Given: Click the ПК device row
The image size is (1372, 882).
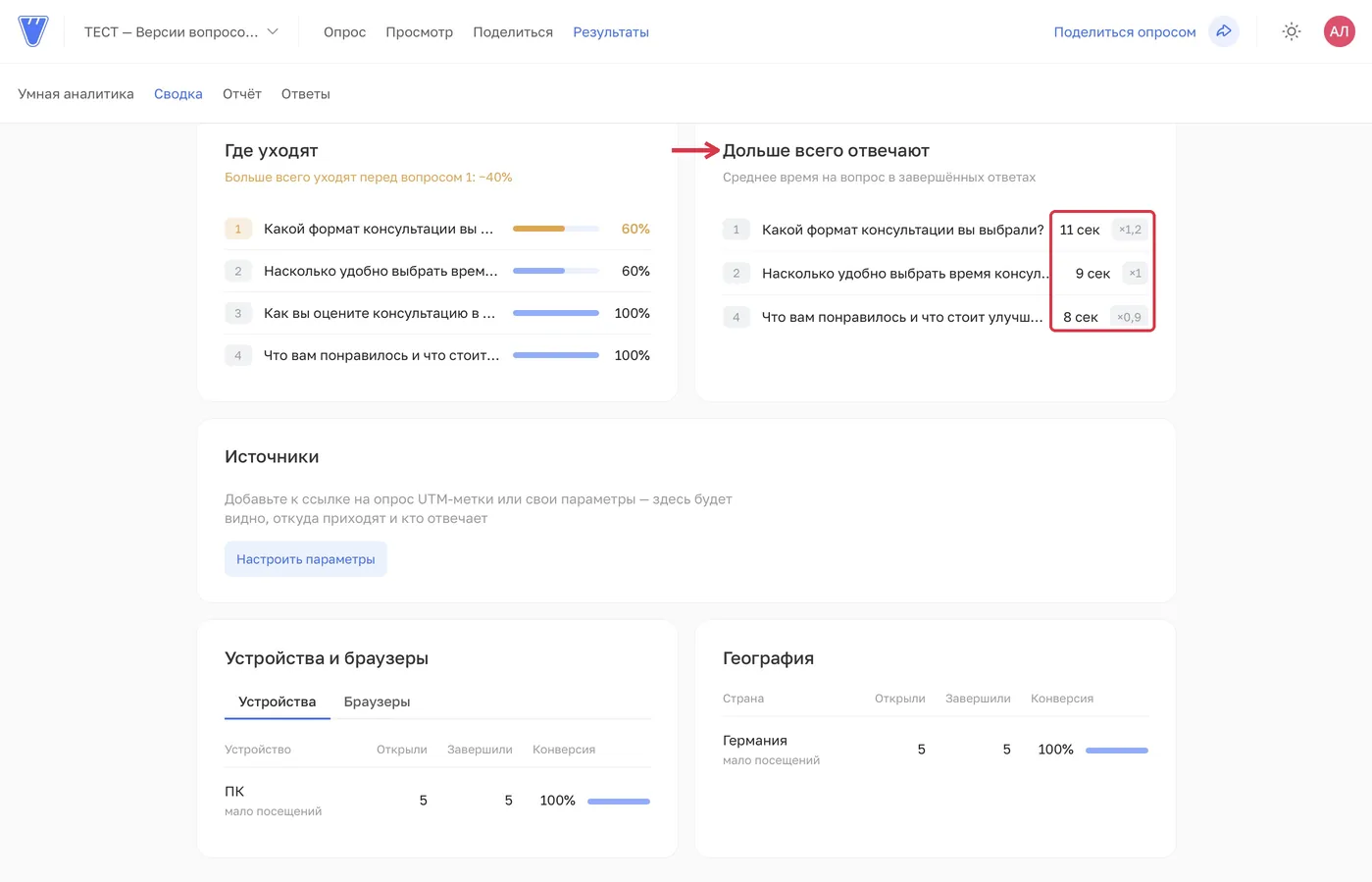Looking at the screenshot, I should [x=437, y=801].
